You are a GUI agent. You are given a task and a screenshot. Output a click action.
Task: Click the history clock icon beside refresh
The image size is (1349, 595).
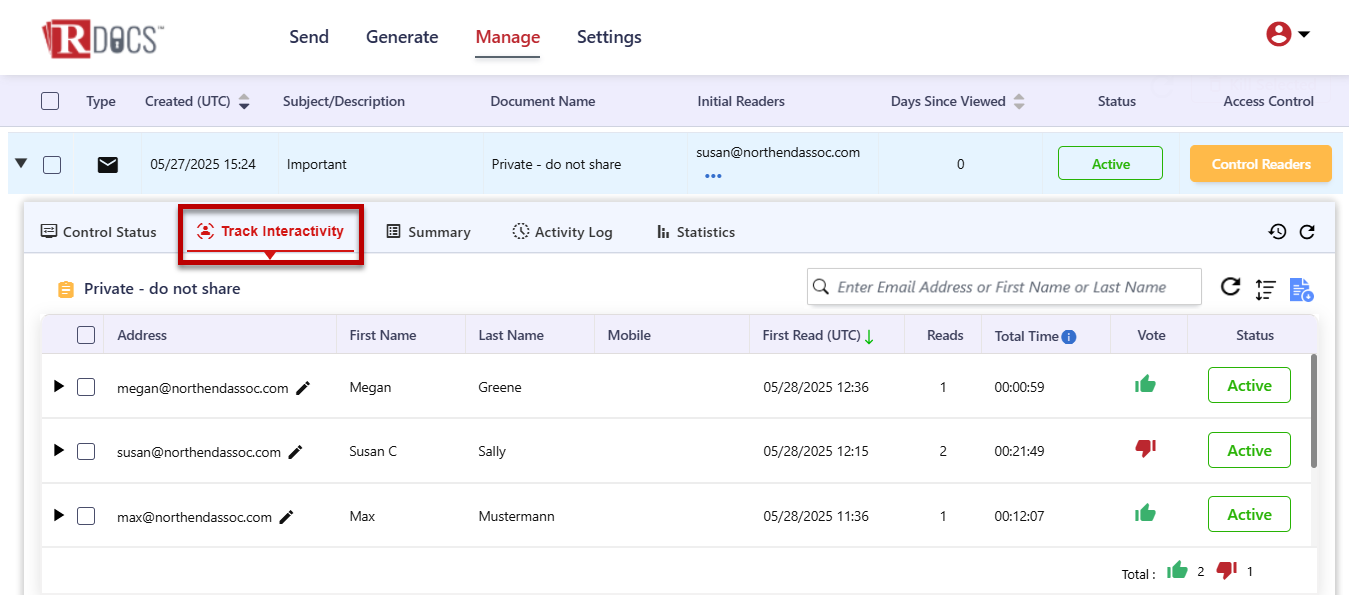(1277, 232)
